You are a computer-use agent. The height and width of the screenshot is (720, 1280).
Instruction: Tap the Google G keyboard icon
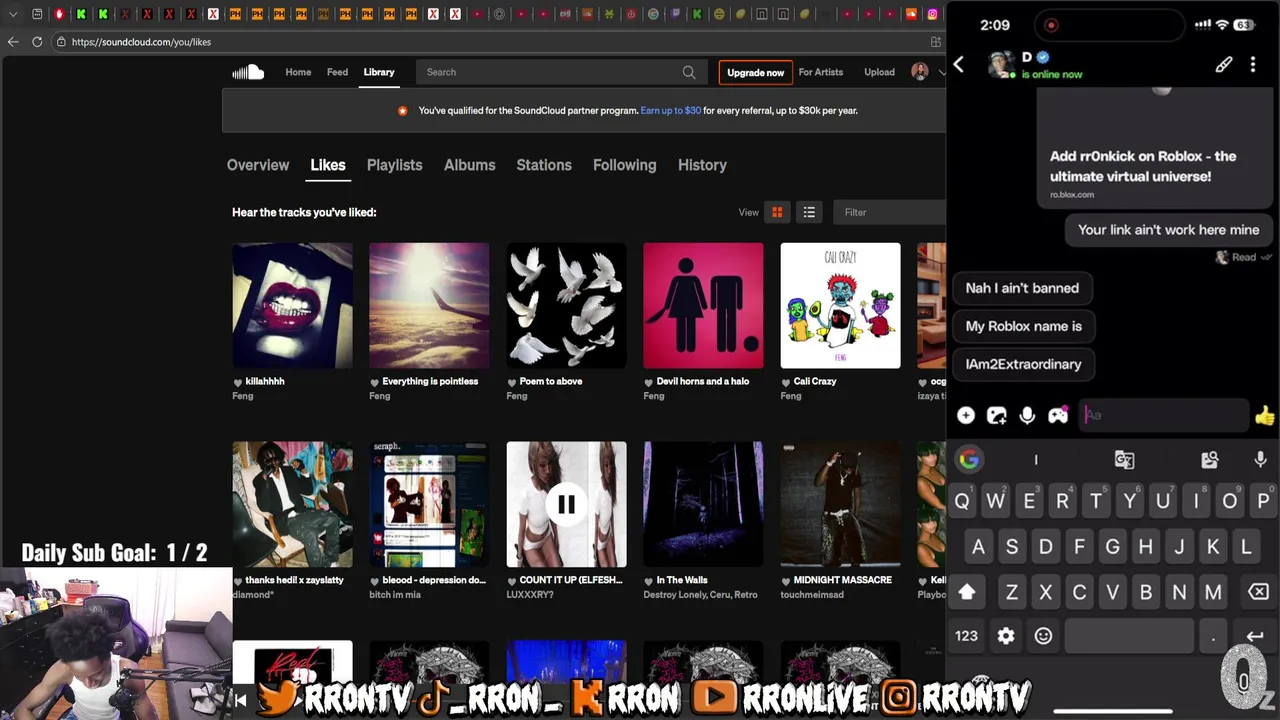click(968, 459)
